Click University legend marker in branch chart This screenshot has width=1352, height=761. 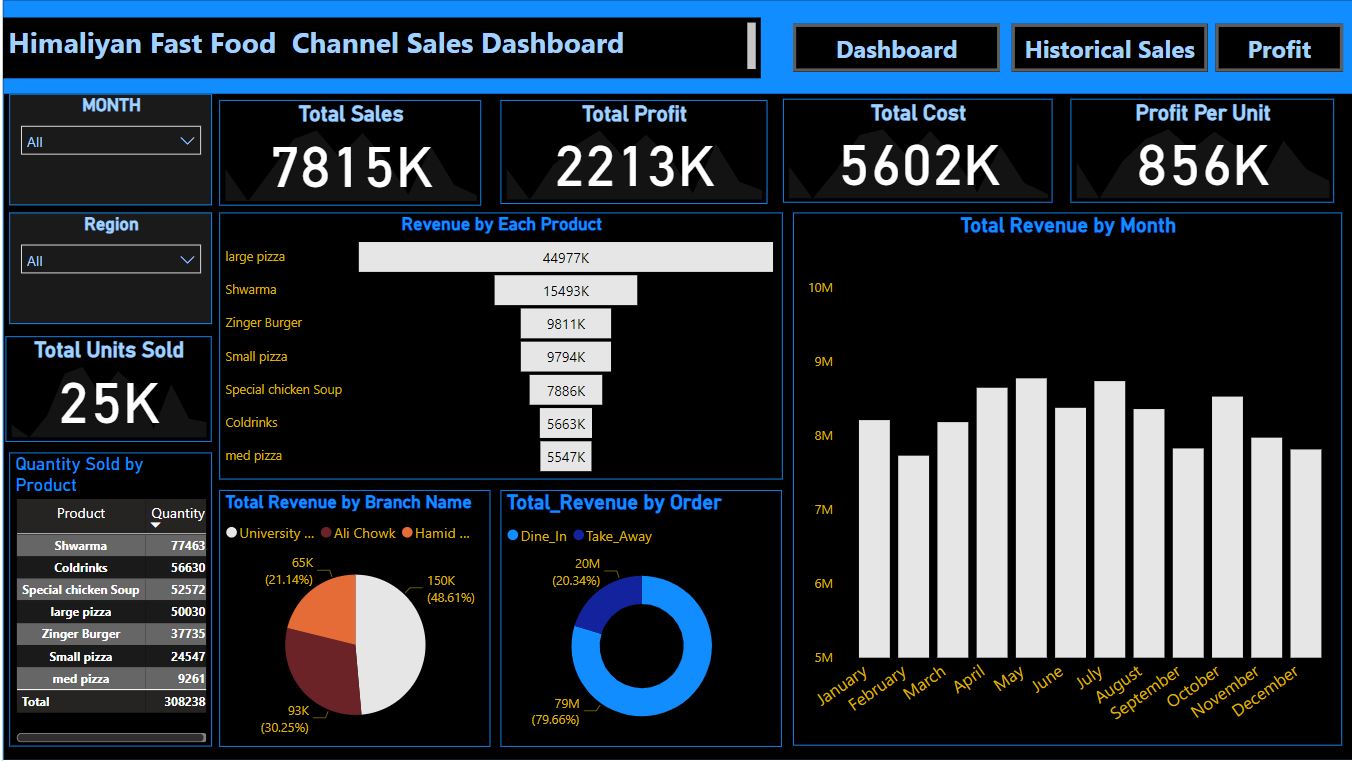232,534
